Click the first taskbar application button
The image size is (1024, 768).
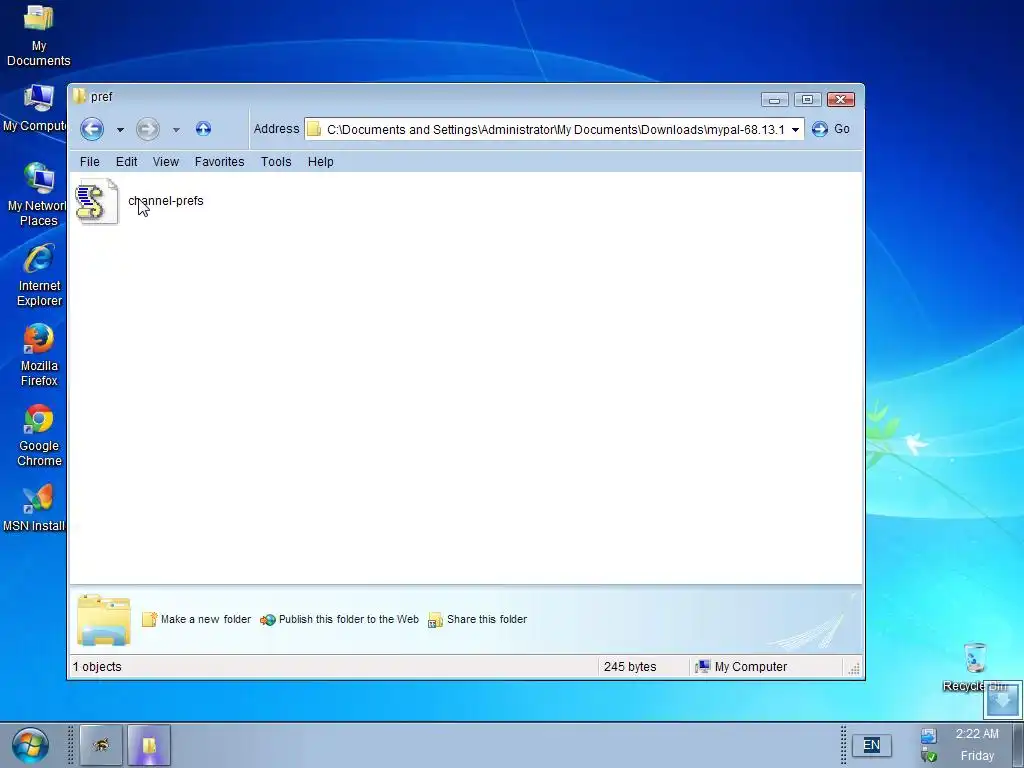click(x=101, y=744)
